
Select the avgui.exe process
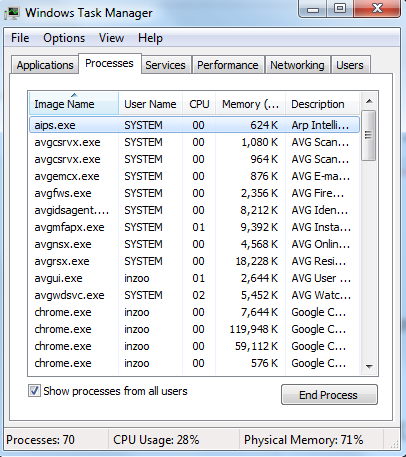(x=194, y=278)
